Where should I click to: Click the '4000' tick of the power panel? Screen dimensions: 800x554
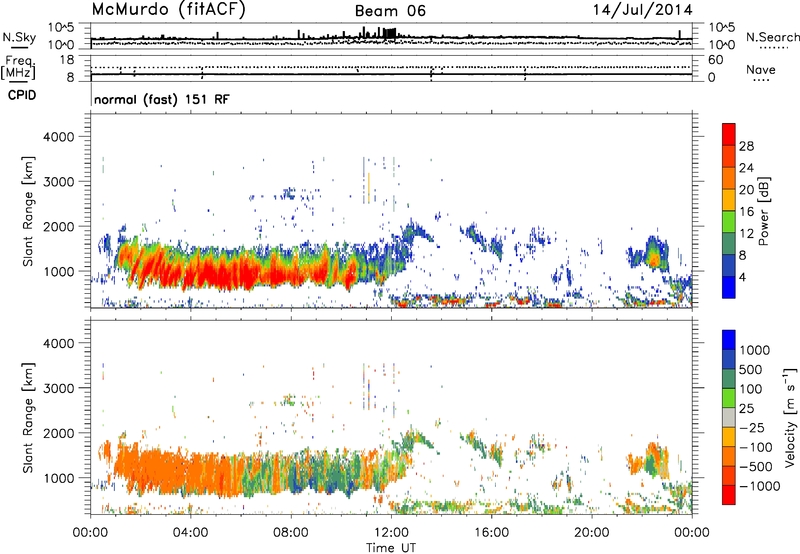pyautogui.click(x=58, y=137)
